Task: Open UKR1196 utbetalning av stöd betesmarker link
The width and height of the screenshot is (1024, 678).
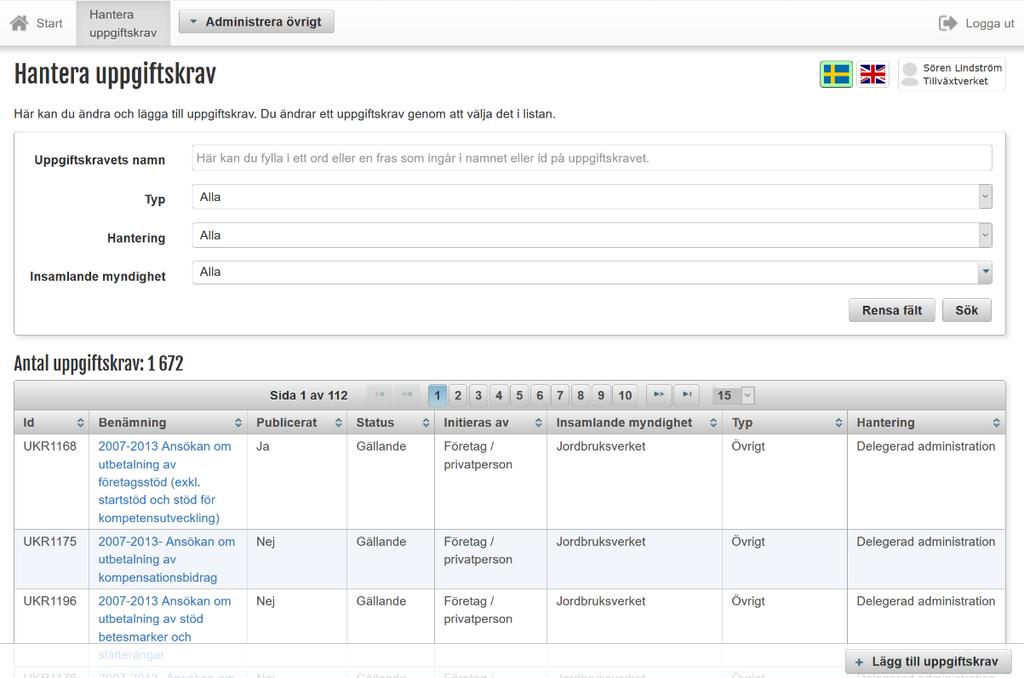Action: [165, 627]
